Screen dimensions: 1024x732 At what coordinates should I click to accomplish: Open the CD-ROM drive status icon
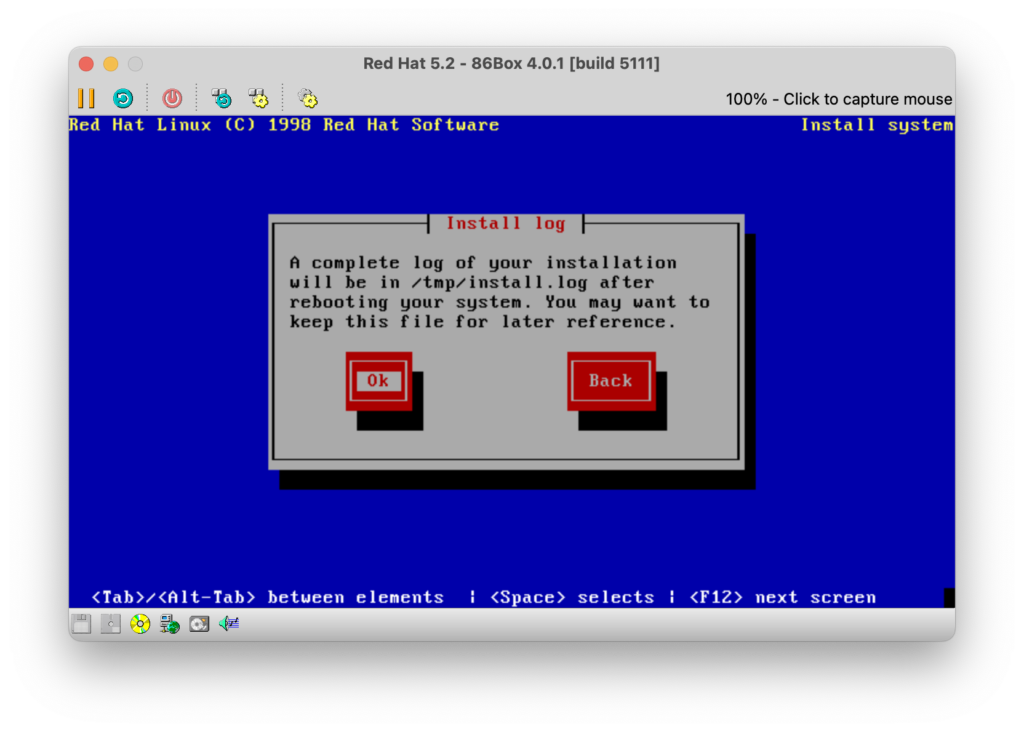tap(140, 624)
